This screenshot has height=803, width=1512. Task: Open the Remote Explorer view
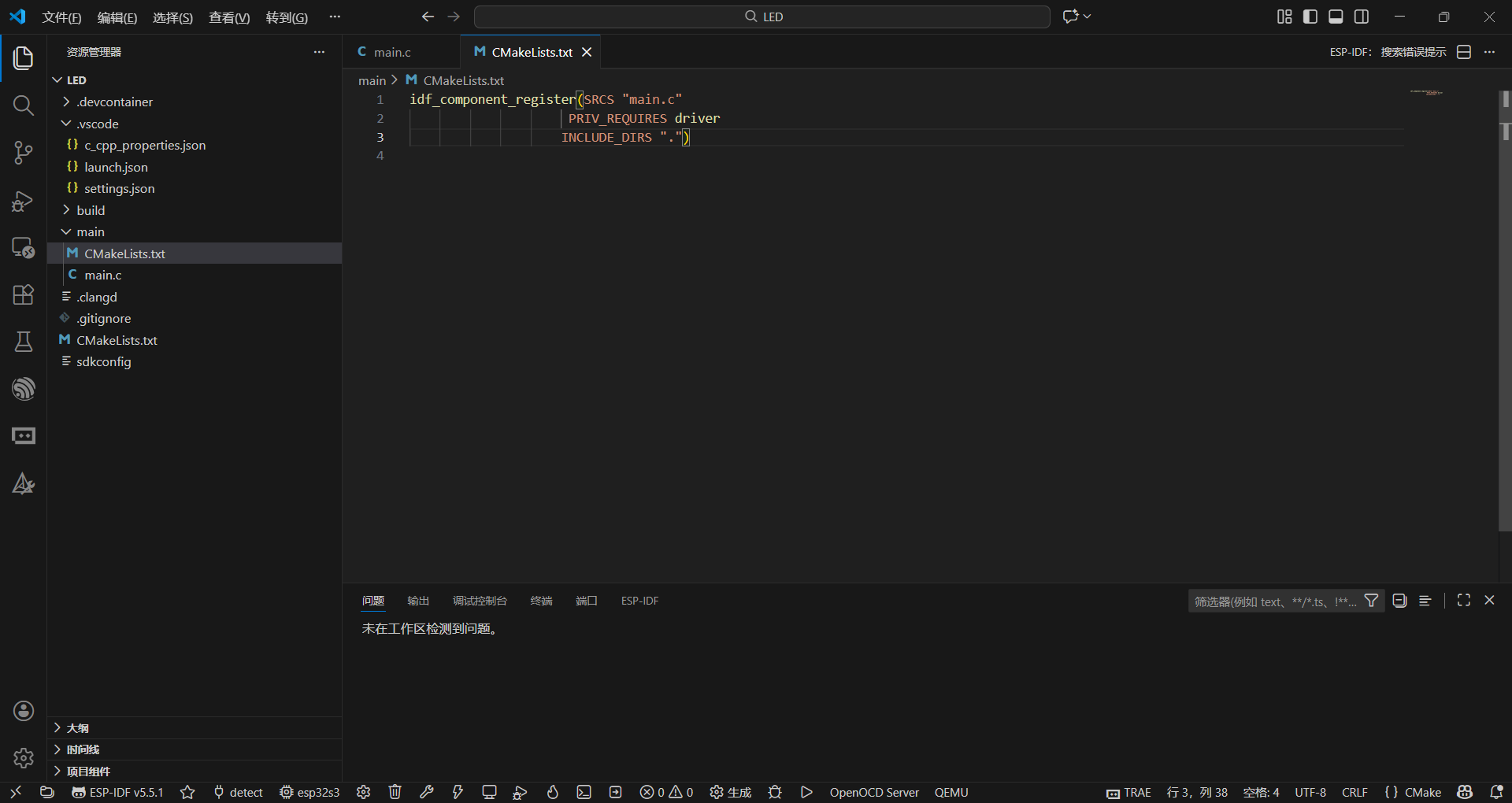tap(24, 248)
